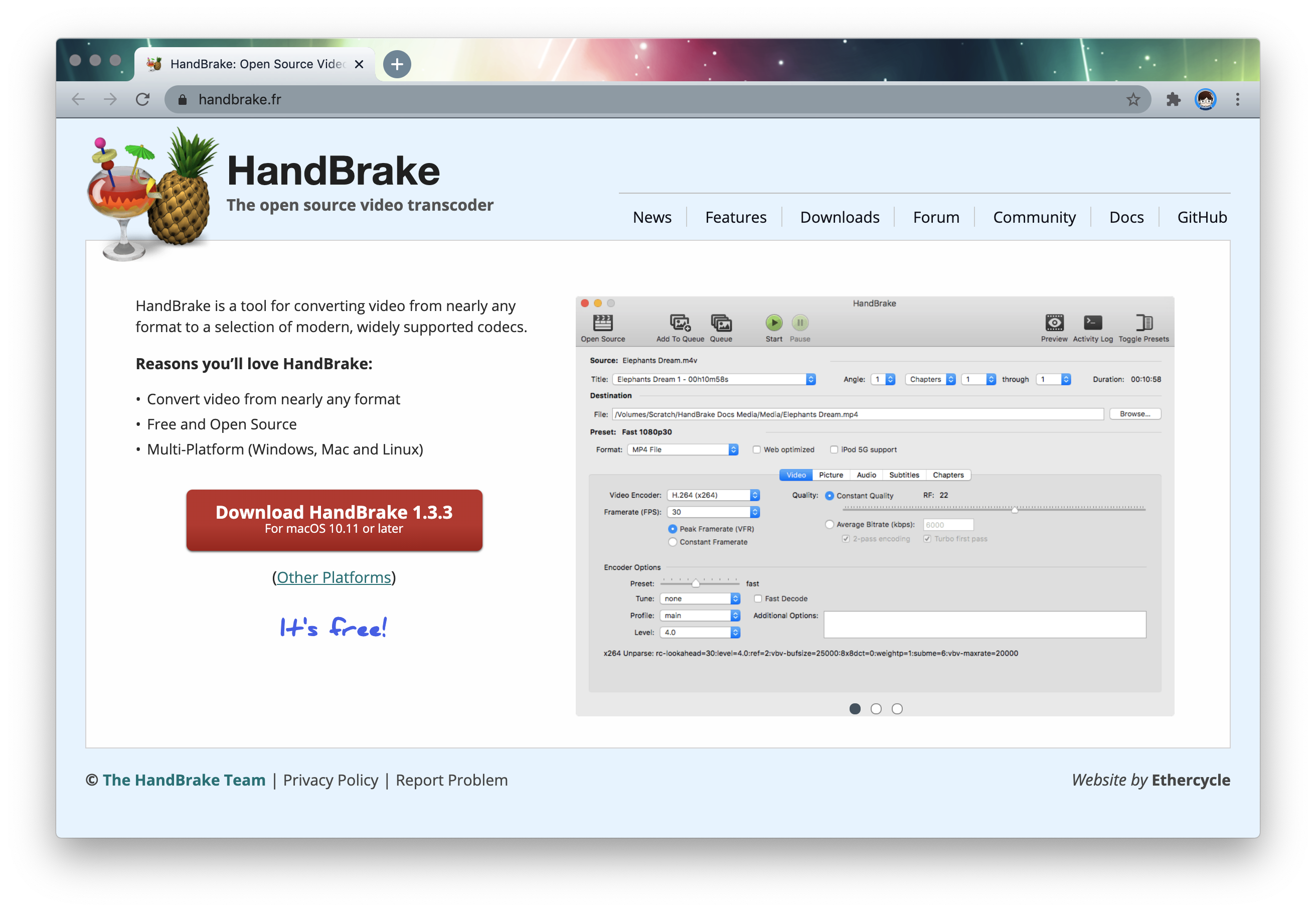The image size is (1316, 912).
Task: Click the Add To Queue icon
Action: 680,323
